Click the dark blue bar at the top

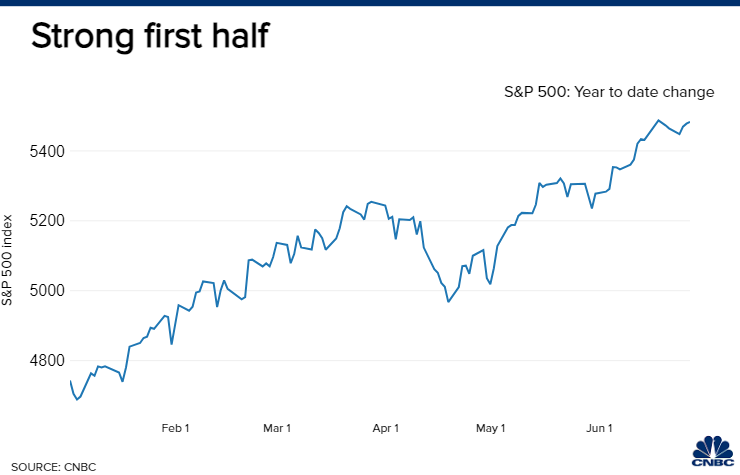[370, 4]
